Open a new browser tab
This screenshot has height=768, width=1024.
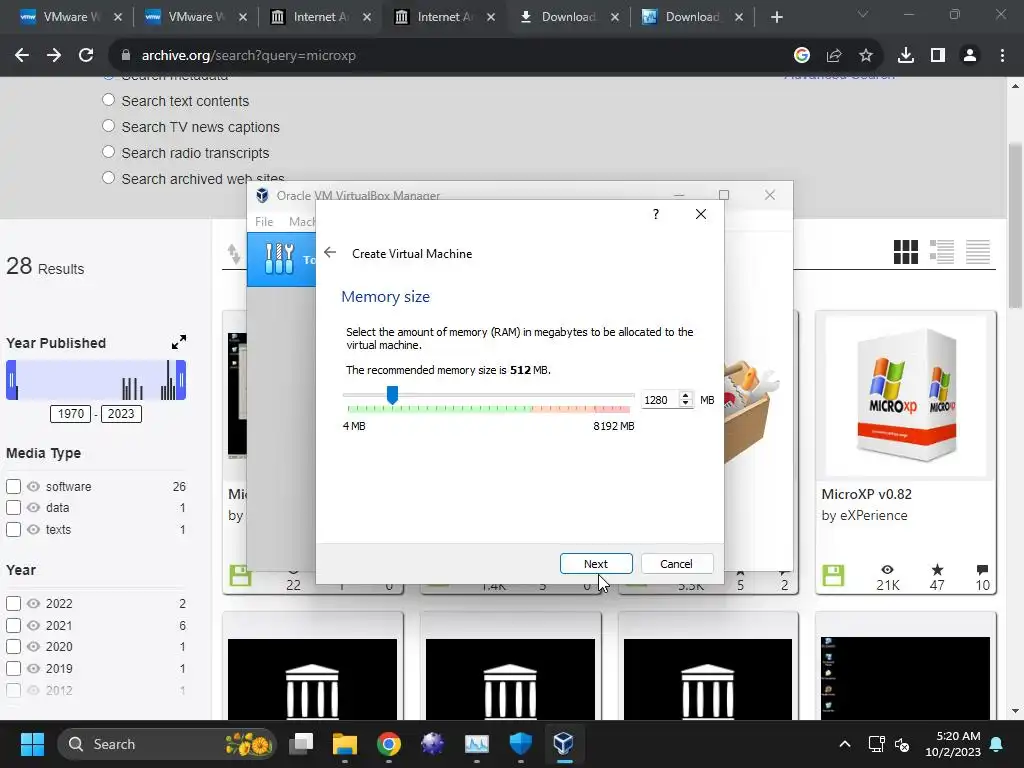coord(776,17)
